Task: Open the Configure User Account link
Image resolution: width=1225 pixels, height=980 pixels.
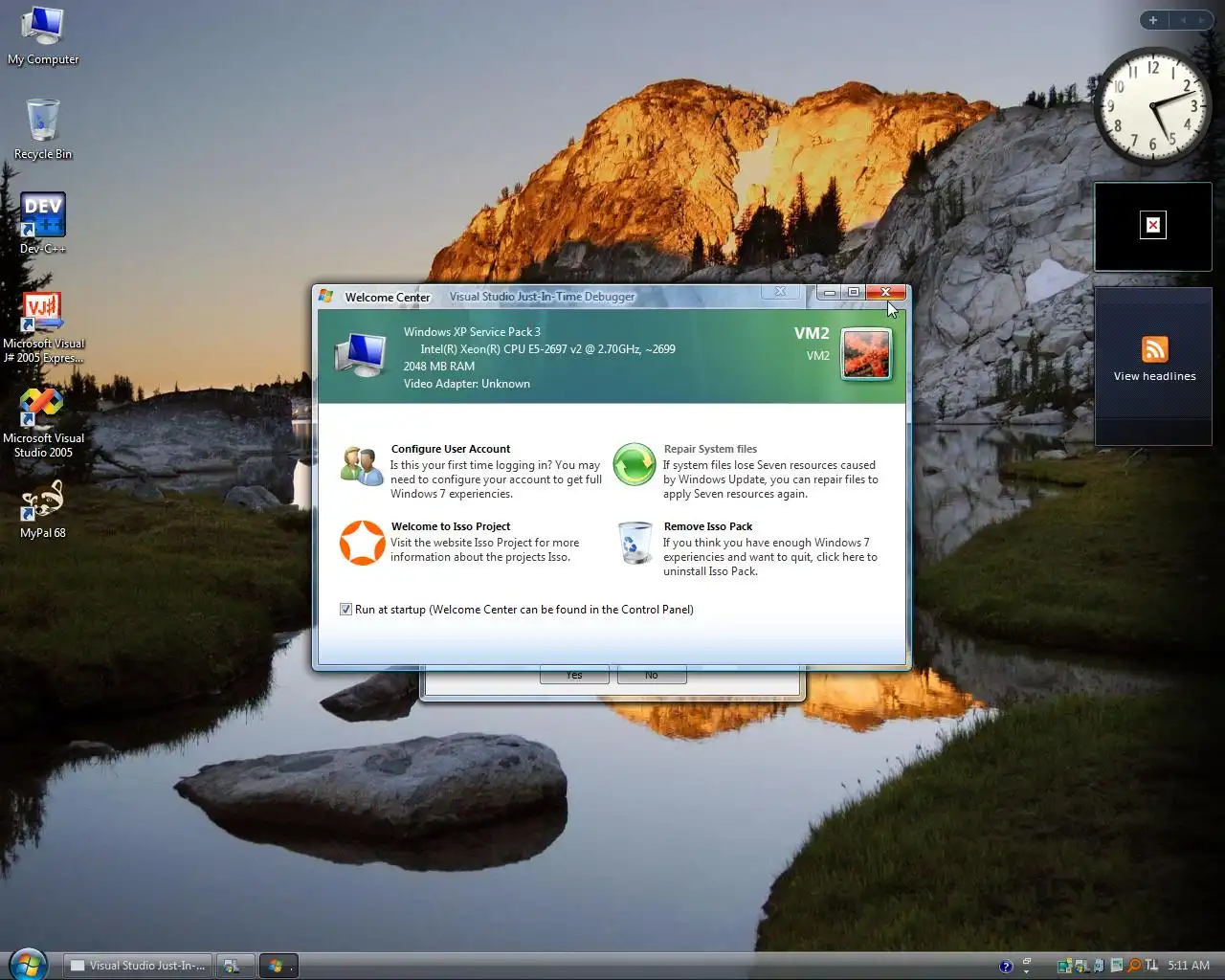Action: [450, 449]
